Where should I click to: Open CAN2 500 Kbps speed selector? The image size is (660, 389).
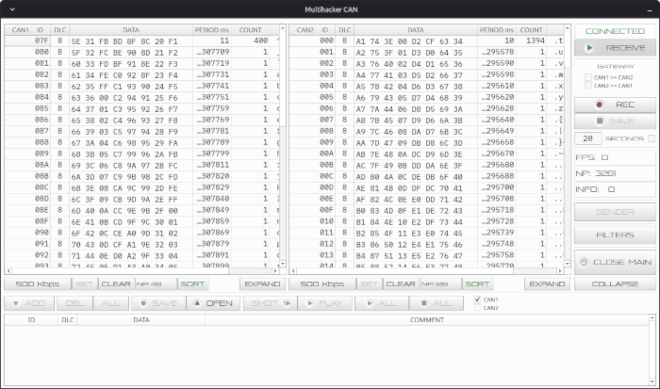pyautogui.click(x=322, y=284)
